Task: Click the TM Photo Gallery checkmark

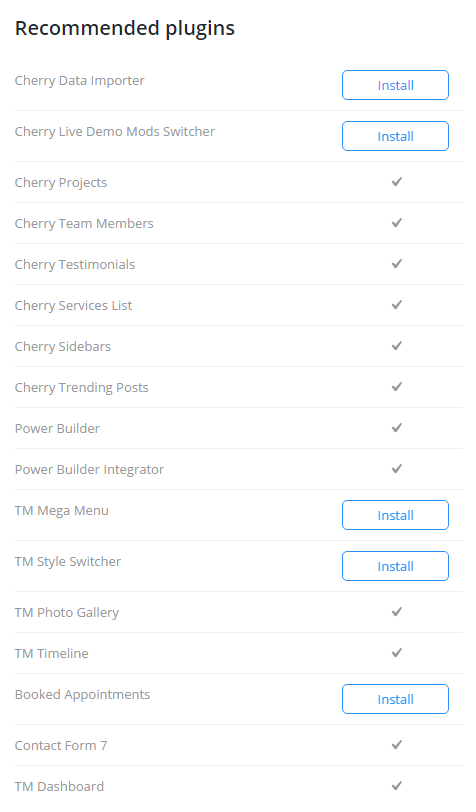Action: point(397,612)
